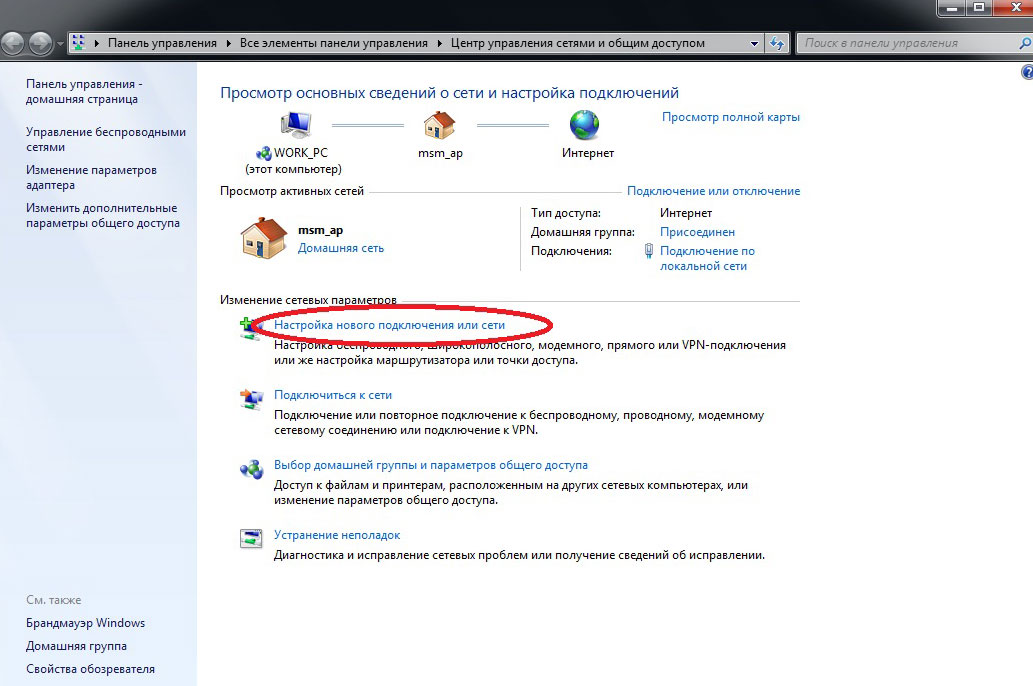Click bold msm_ap network name
1033x686 pixels.
tap(320, 230)
